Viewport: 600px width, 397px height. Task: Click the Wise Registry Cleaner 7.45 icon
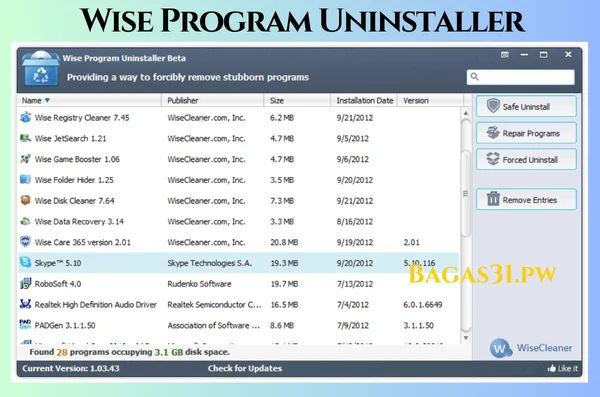click(25, 117)
